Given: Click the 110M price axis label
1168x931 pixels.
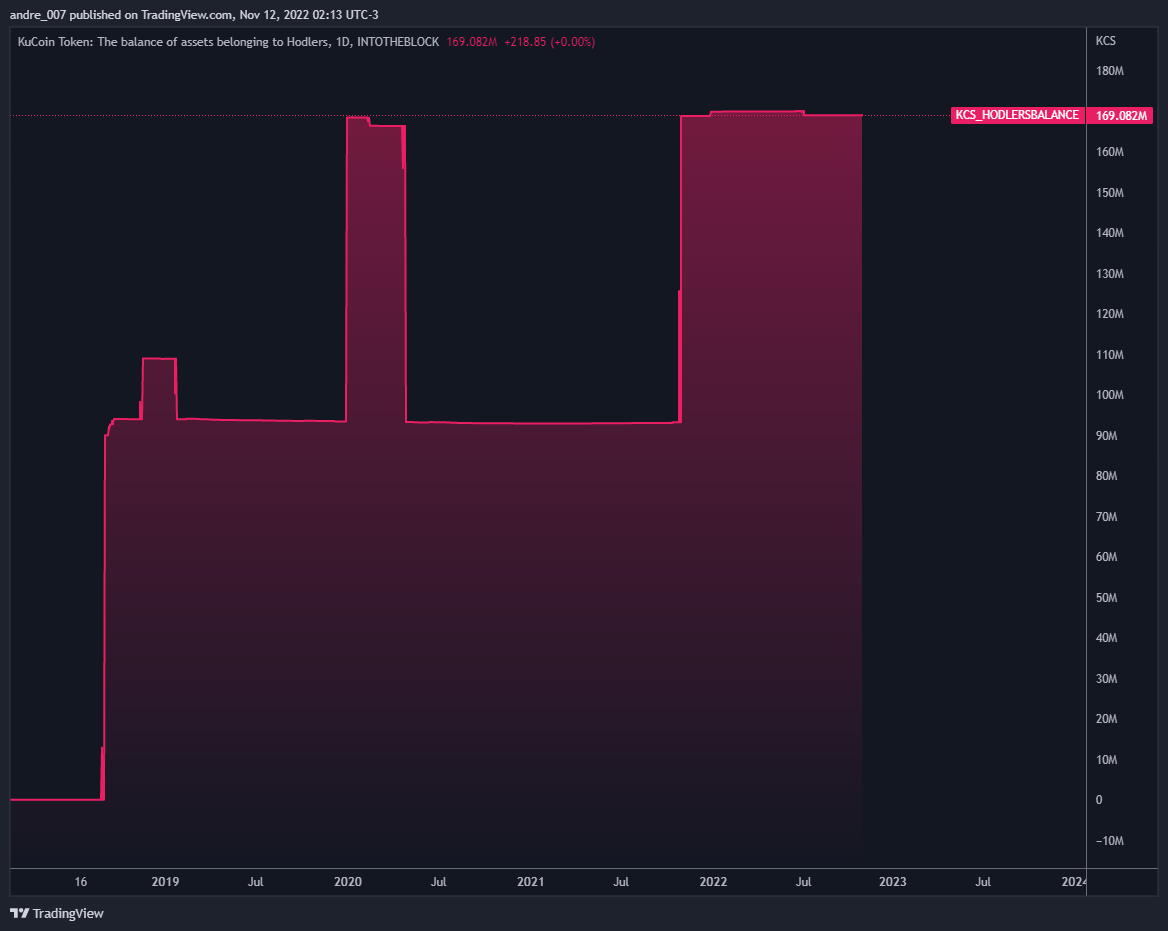Looking at the screenshot, I should [1109, 355].
